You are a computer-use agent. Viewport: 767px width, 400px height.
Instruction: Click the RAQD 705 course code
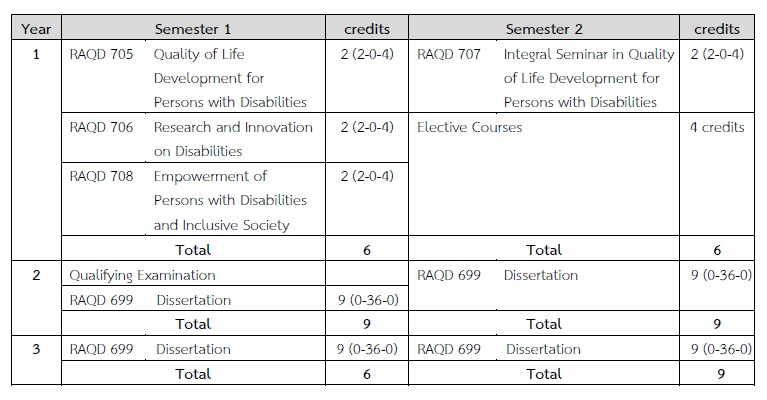coord(101,54)
